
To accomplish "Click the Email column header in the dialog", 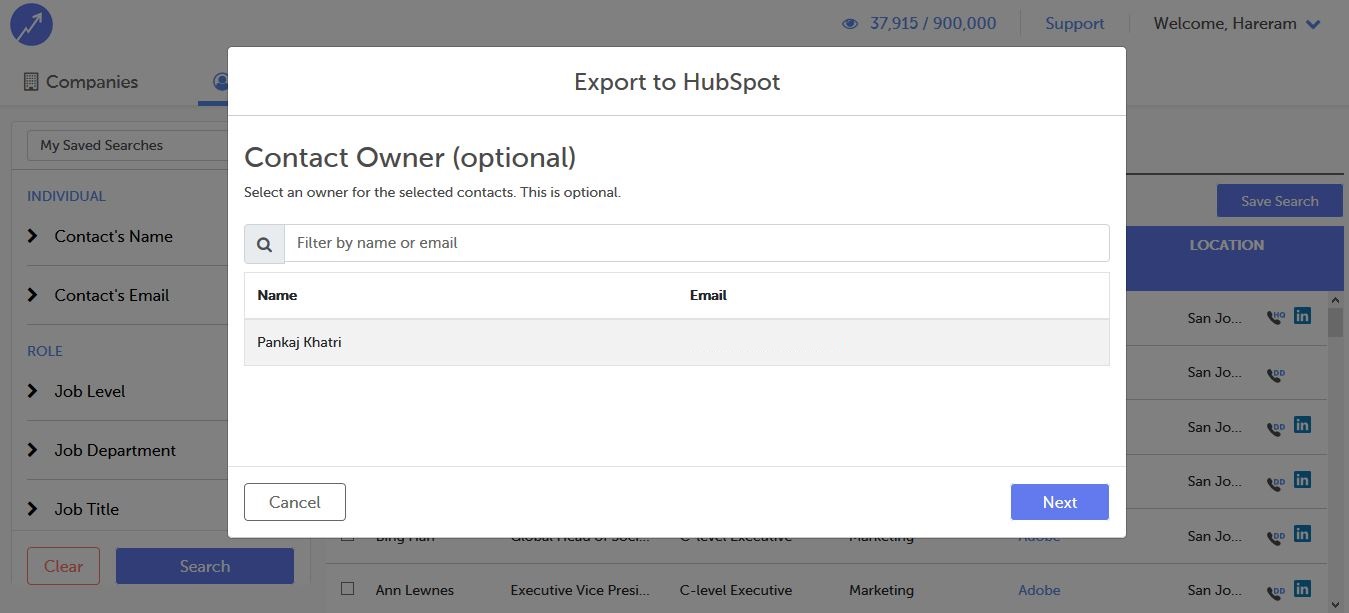I will pos(708,295).
